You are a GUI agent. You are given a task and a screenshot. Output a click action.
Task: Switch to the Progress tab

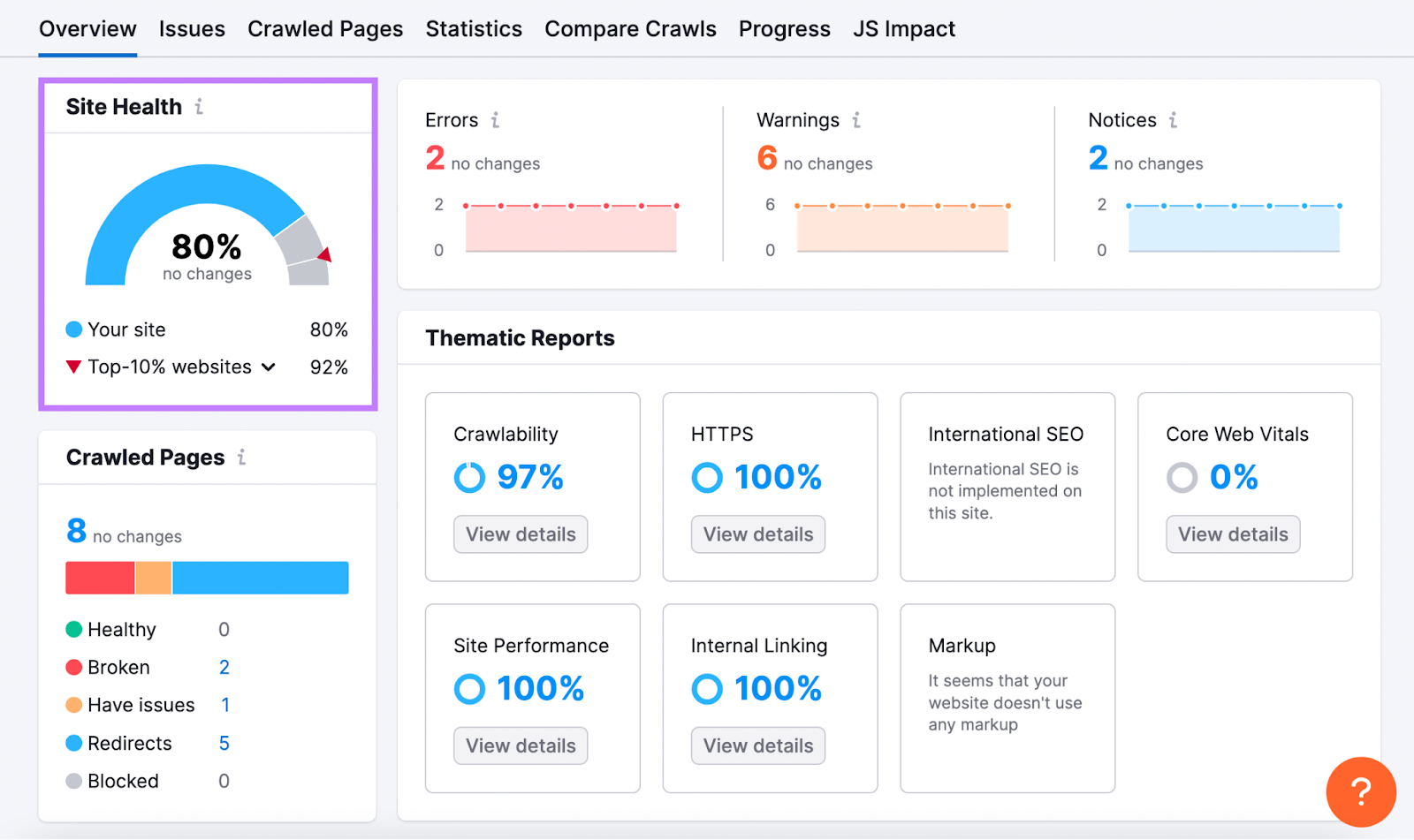click(x=785, y=29)
